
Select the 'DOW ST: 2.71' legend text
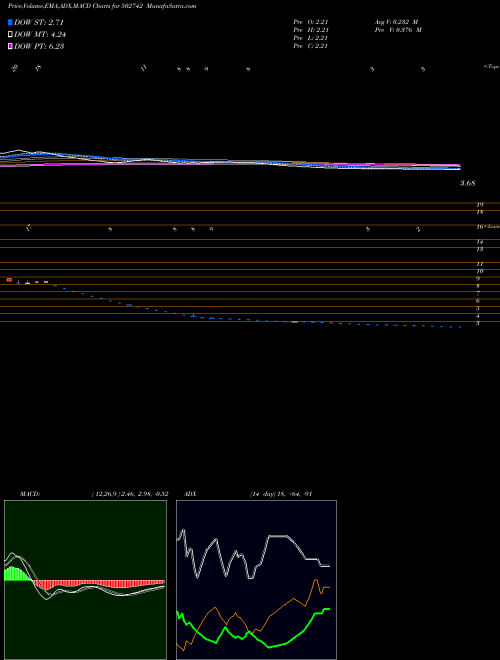pos(39,22)
